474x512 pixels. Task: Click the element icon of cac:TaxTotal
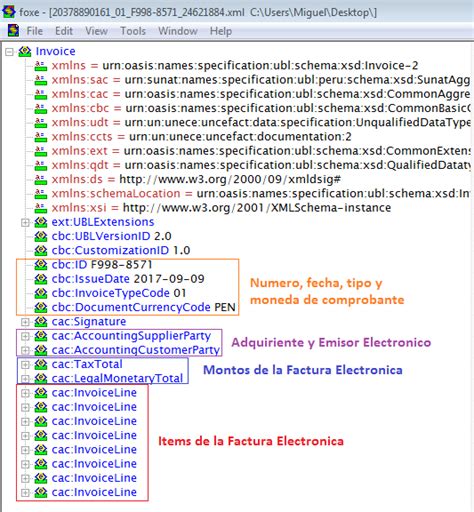click(41, 364)
